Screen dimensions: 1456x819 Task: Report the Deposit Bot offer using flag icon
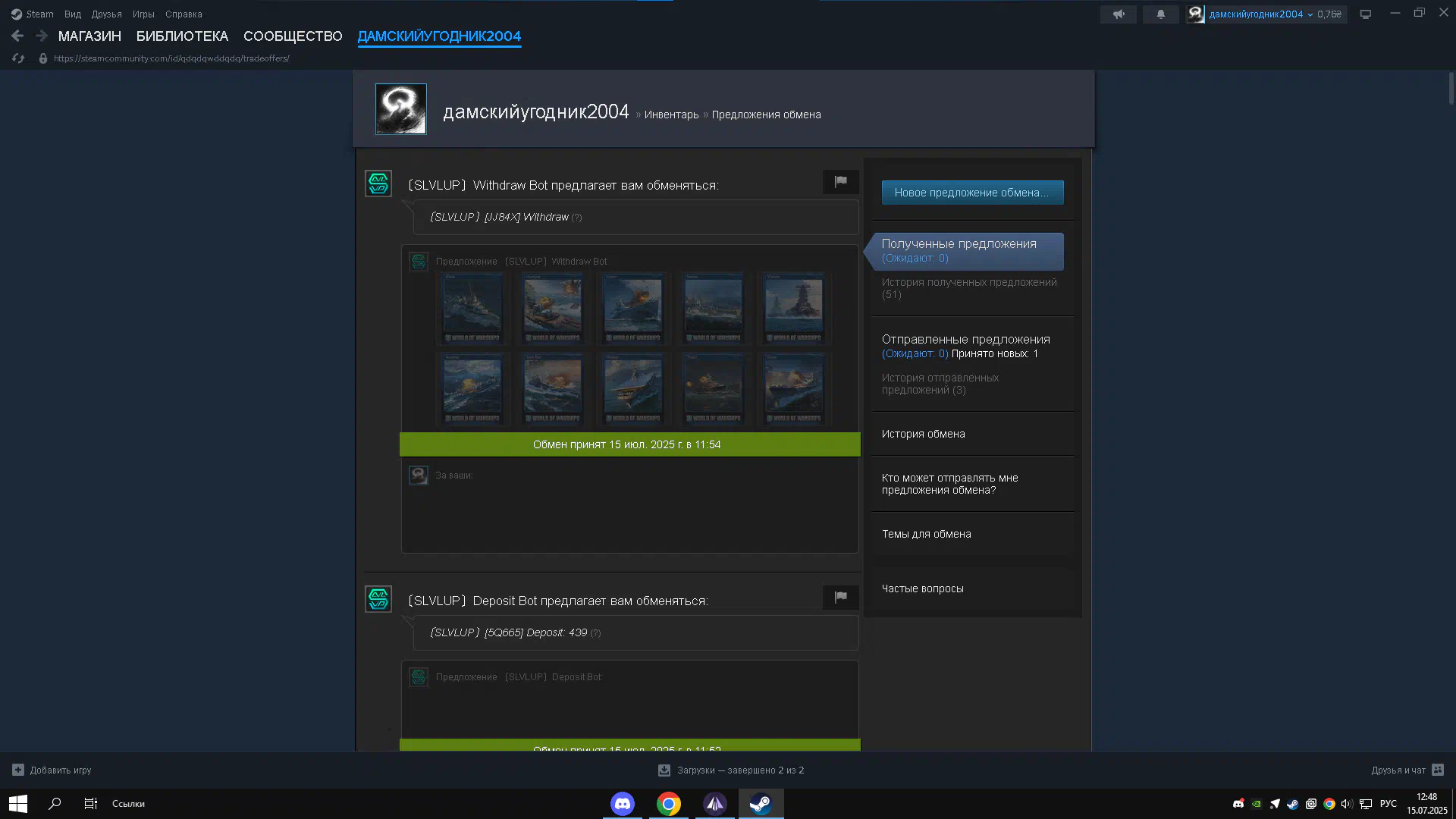(x=840, y=597)
